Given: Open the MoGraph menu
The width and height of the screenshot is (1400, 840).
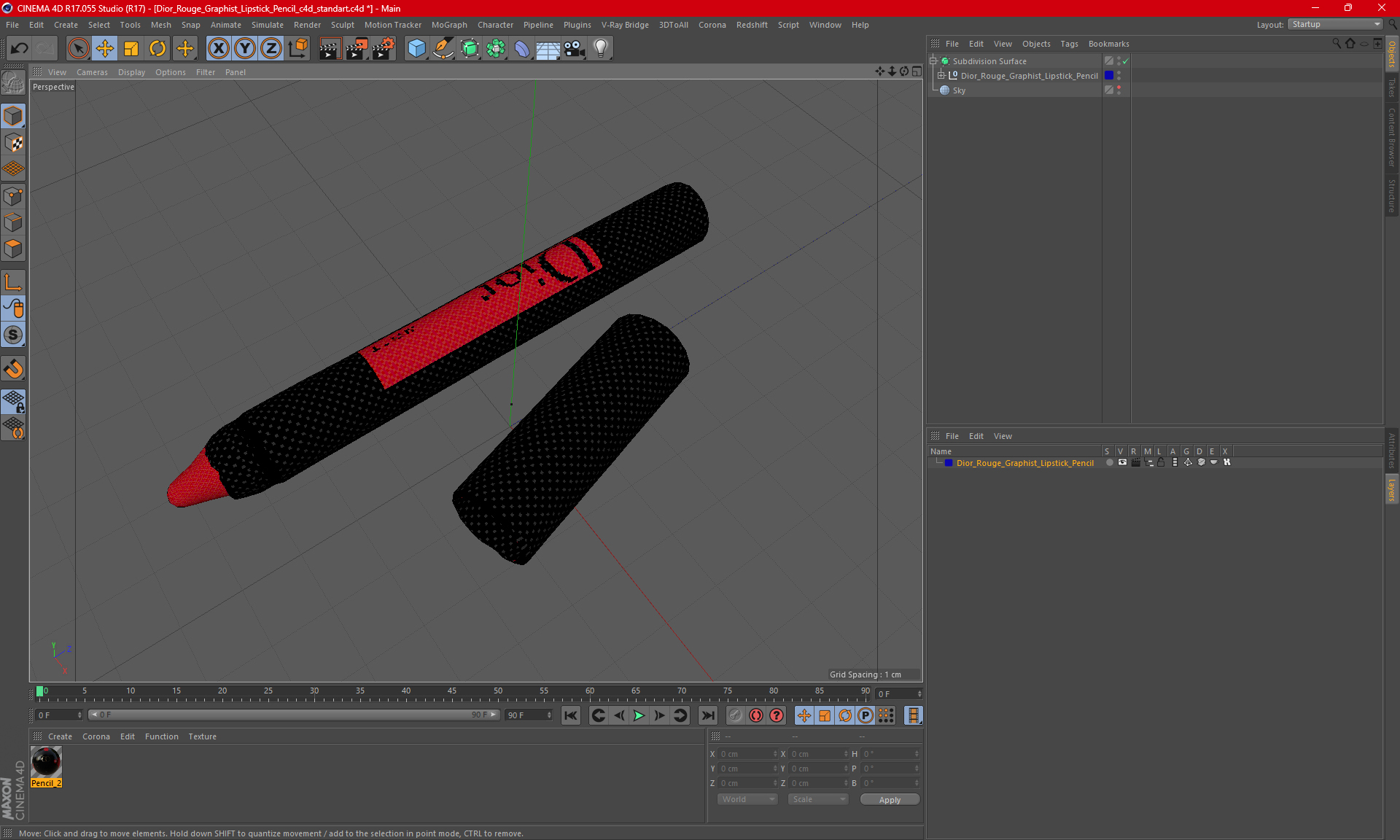Looking at the screenshot, I should (x=449, y=25).
